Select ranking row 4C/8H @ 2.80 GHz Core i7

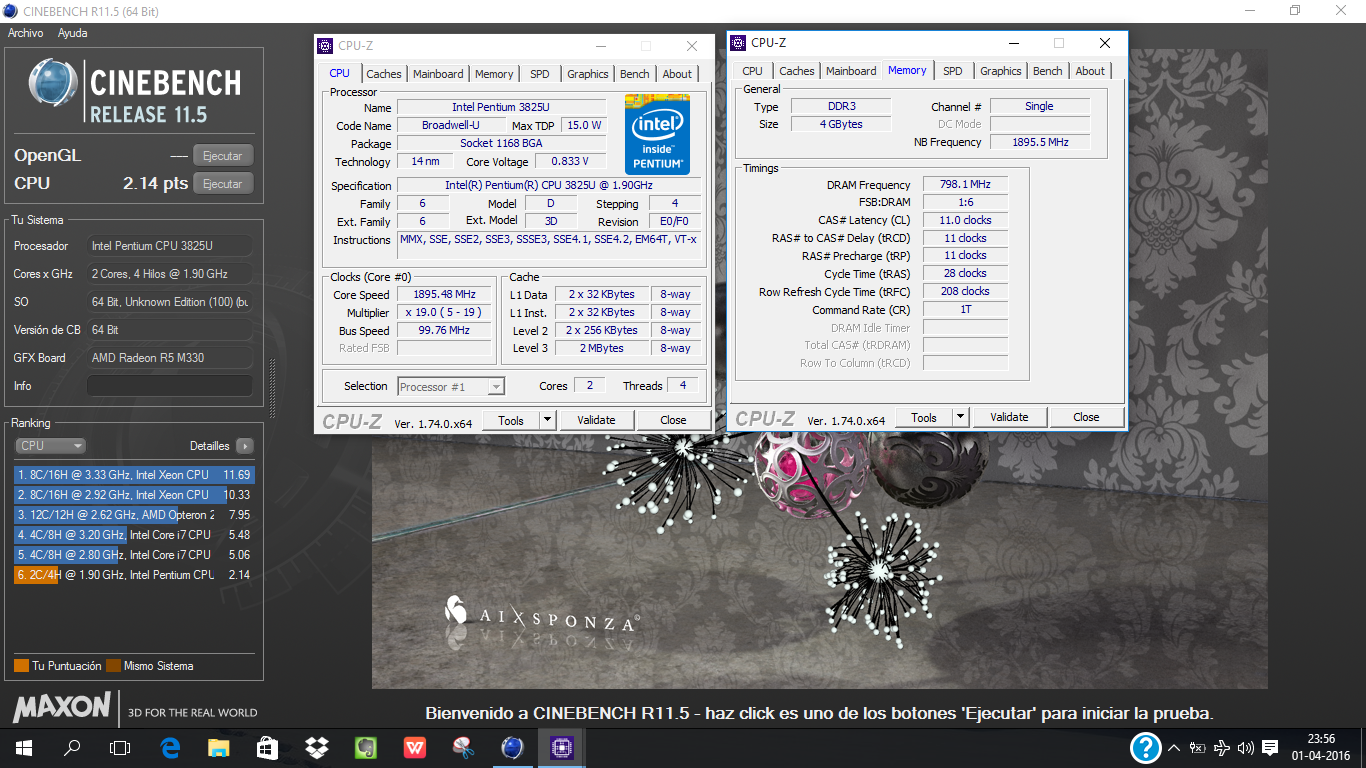[133, 555]
